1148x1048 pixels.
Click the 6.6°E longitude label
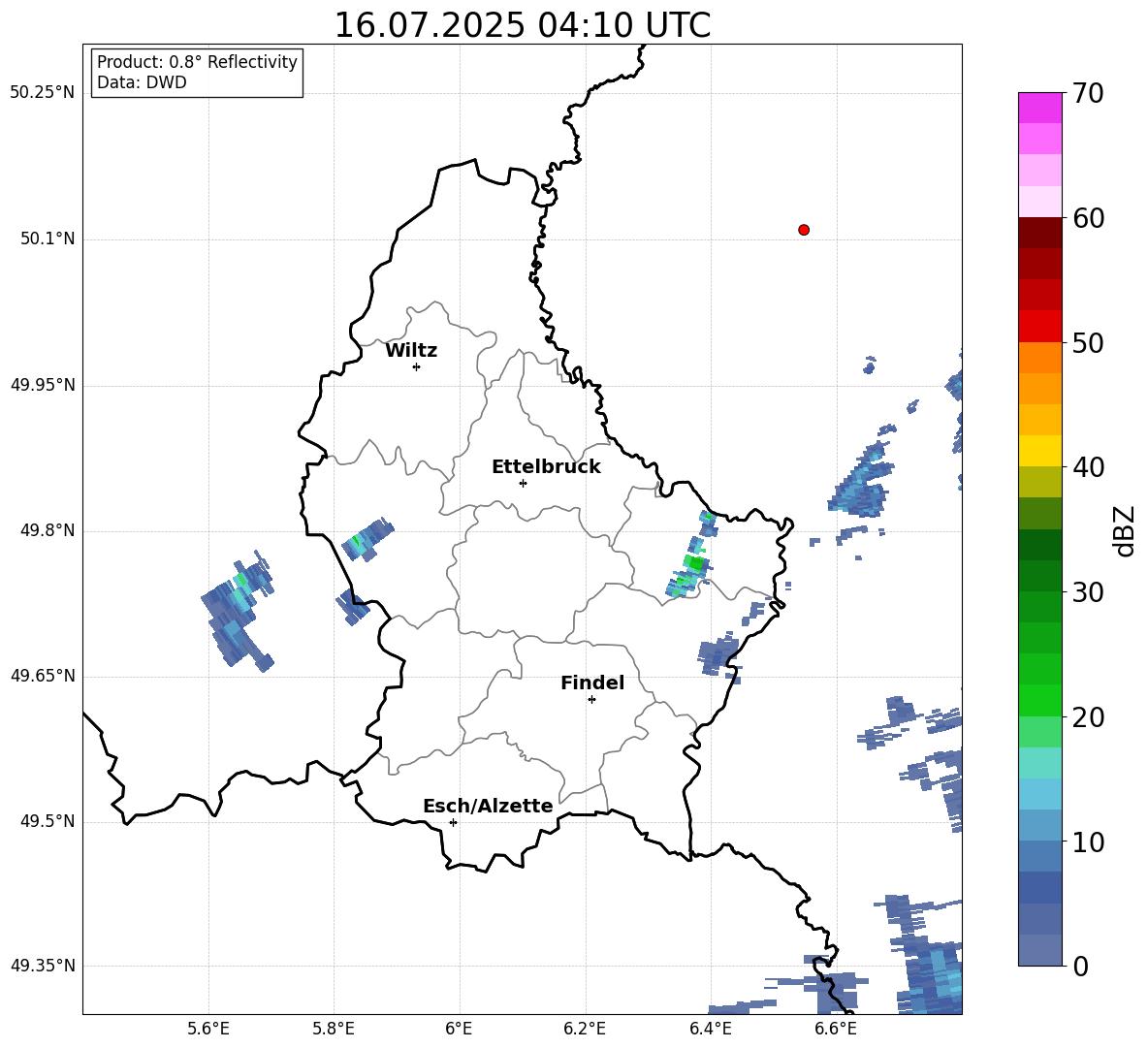pyautogui.click(x=836, y=1029)
